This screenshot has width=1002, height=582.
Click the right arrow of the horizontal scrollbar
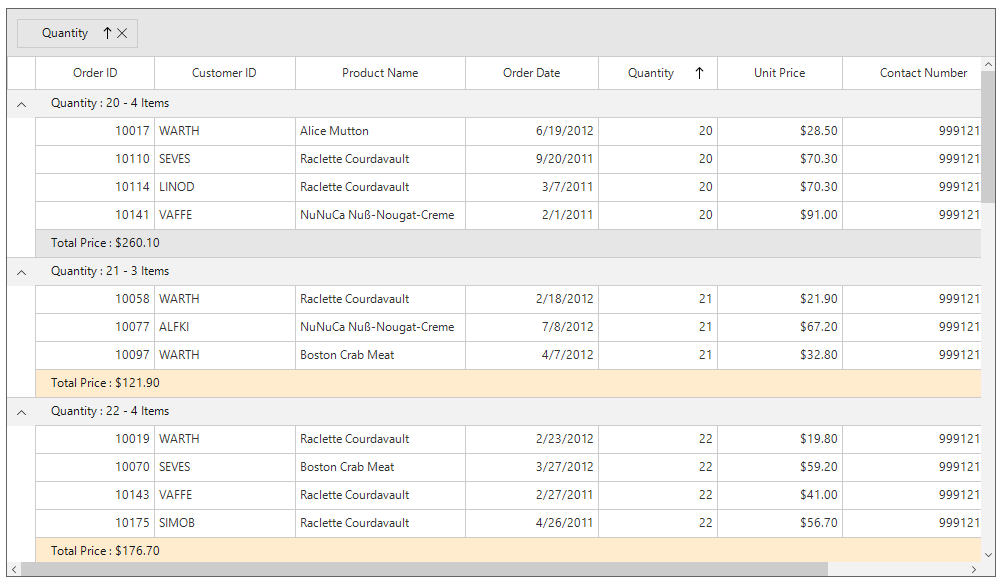(x=976, y=570)
